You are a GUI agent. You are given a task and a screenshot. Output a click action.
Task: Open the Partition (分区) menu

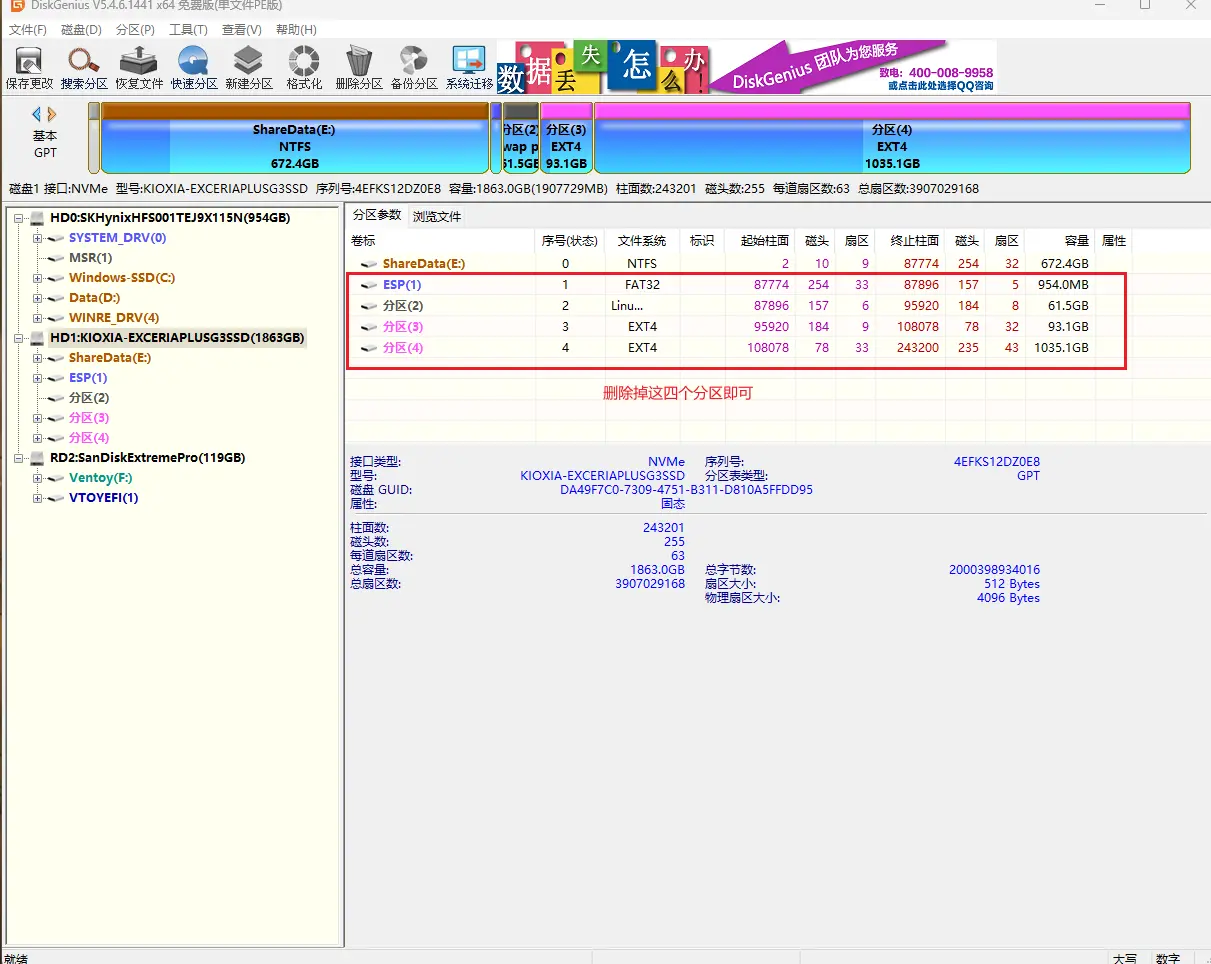(135, 30)
